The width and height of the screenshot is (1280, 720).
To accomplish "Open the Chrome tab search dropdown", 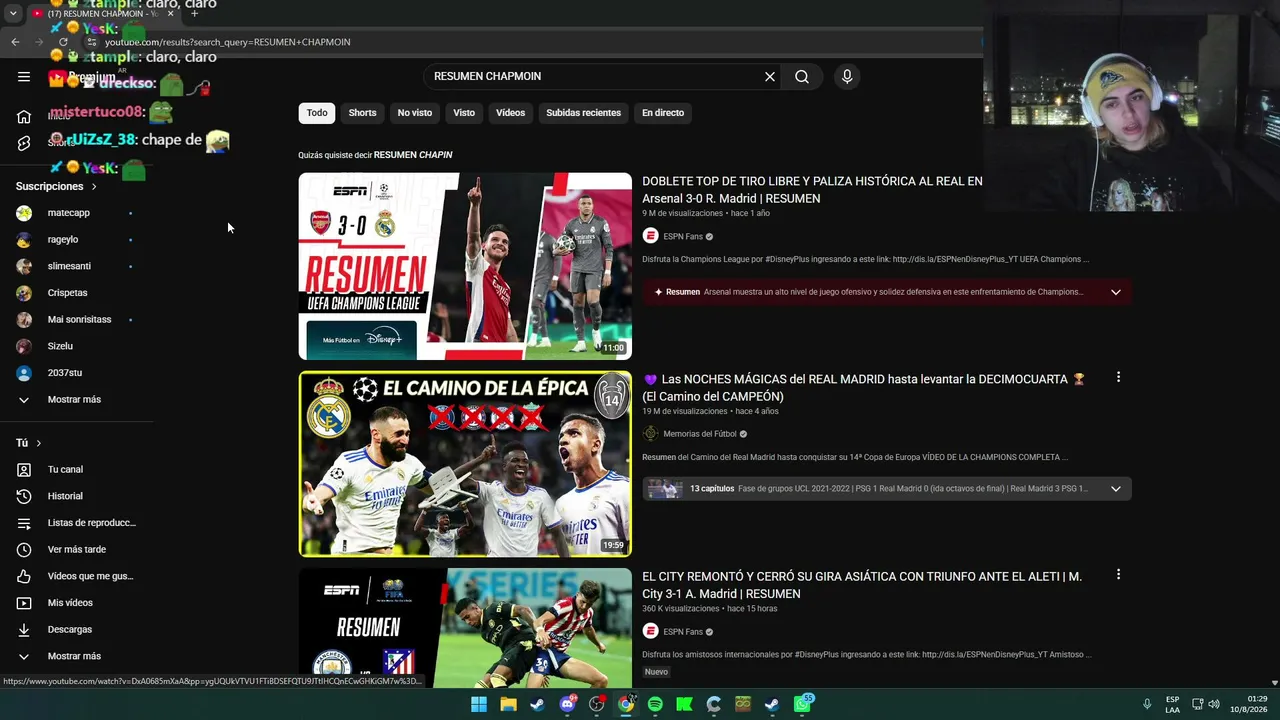I will pos(13,14).
